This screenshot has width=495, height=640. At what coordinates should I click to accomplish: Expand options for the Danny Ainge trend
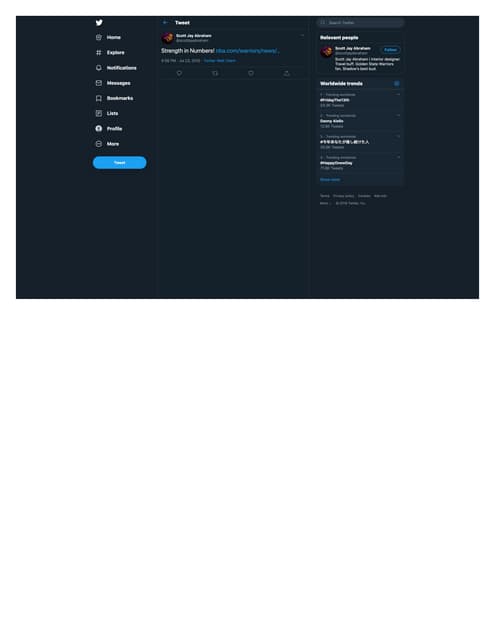point(398,116)
